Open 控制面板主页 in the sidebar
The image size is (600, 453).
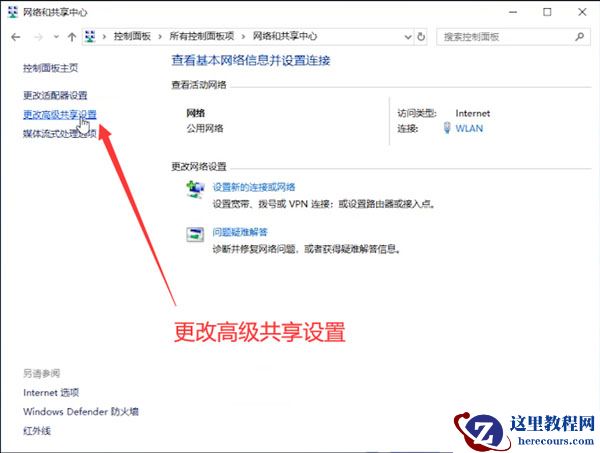click(51, 68)
